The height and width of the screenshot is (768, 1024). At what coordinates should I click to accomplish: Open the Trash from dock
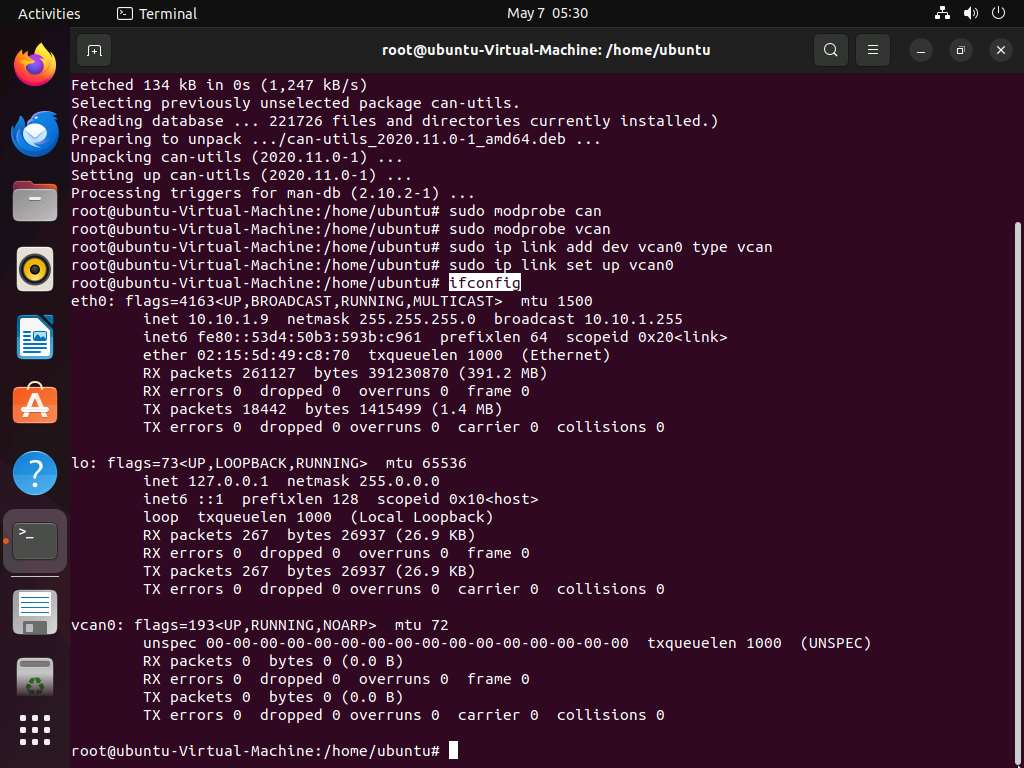click(x=35, y=678)
